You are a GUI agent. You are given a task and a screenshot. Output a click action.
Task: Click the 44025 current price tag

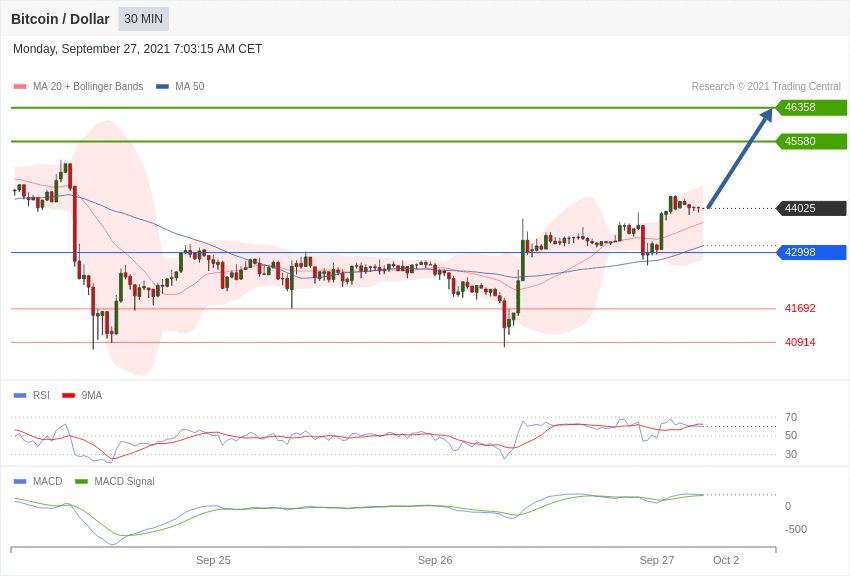pyautogui.click(x=811, y=208)
